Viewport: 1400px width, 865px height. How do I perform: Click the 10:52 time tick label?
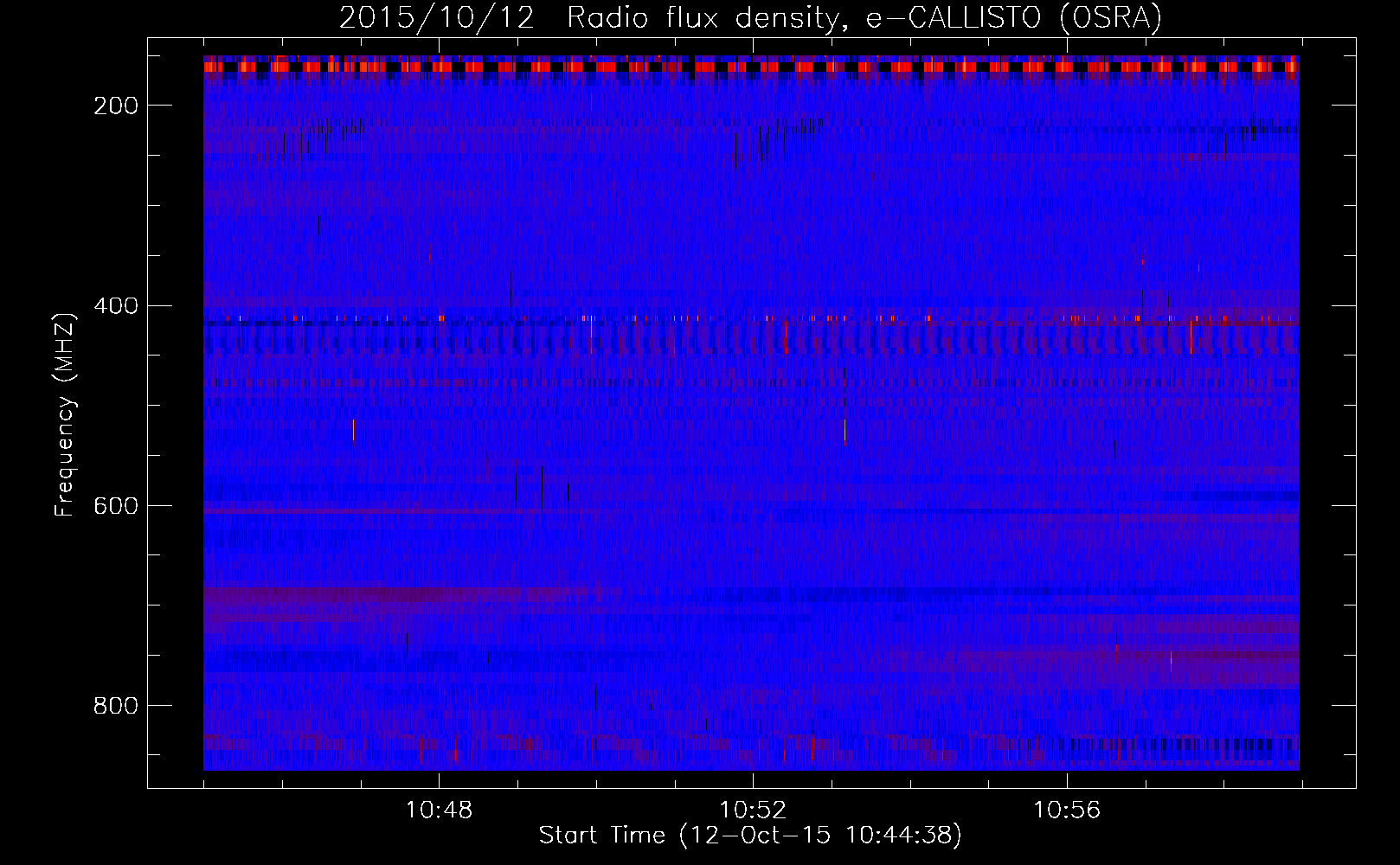(x=753, y=811)
